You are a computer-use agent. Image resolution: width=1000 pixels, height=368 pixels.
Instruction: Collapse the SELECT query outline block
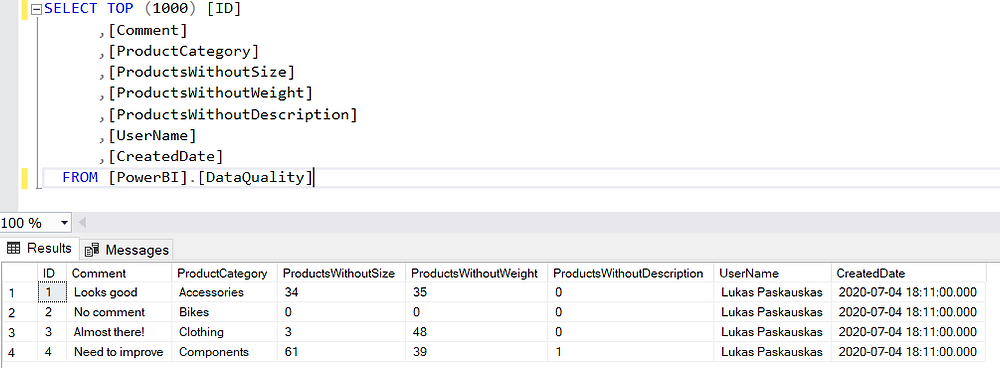[x=36, y=10]
